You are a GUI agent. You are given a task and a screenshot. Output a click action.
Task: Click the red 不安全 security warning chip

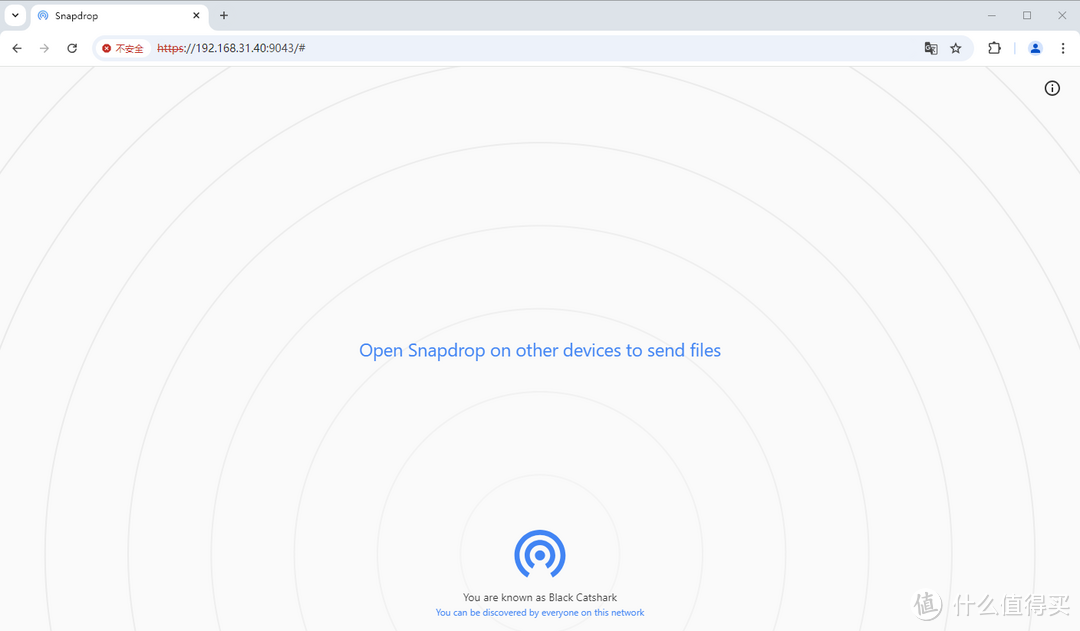click(x=123, y=48)
